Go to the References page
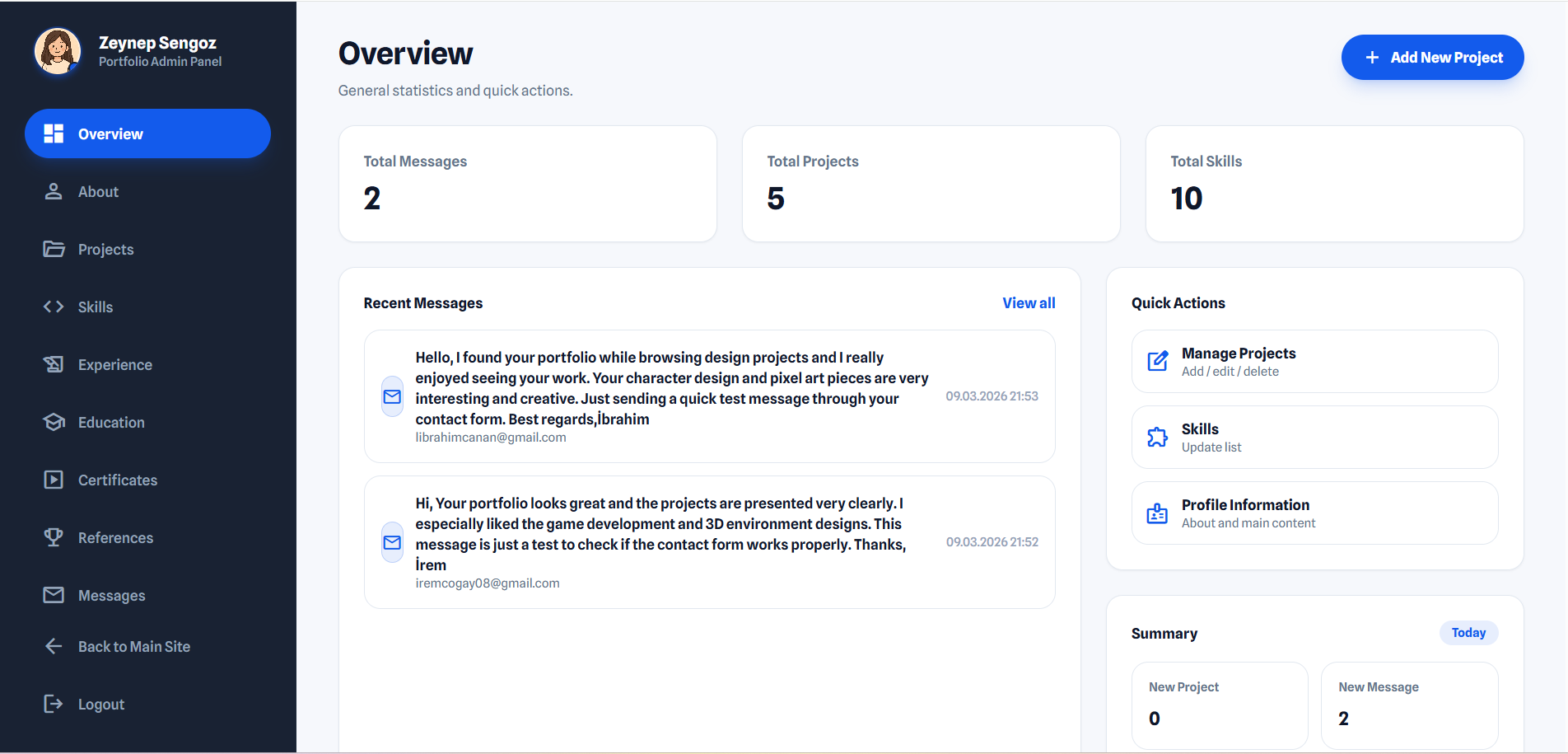Viewport: 1568px width, 754px height. (147, 537)
